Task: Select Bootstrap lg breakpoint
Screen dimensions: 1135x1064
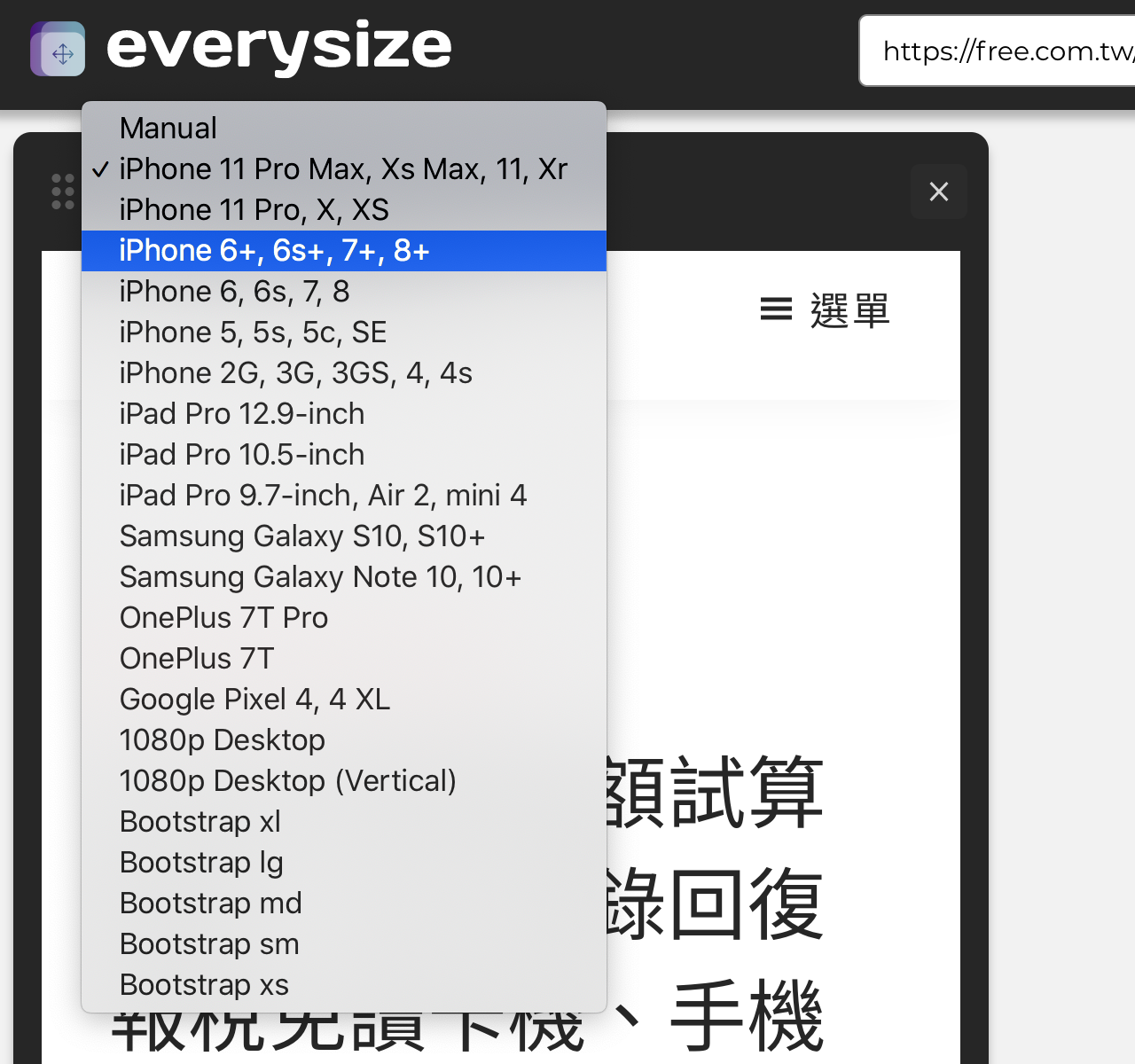Action: pos(344,863)
